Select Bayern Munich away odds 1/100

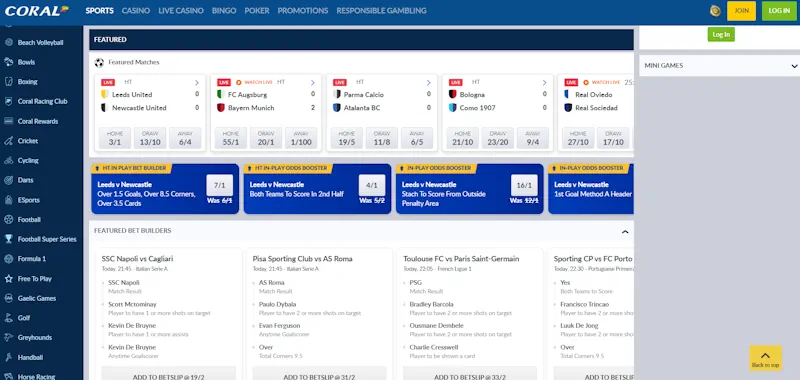[301, 138]
